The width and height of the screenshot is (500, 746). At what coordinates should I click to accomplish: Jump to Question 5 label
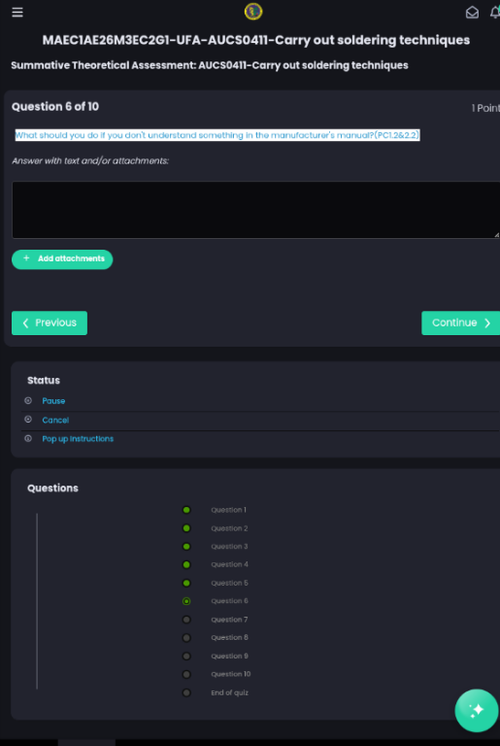[230, 583]
